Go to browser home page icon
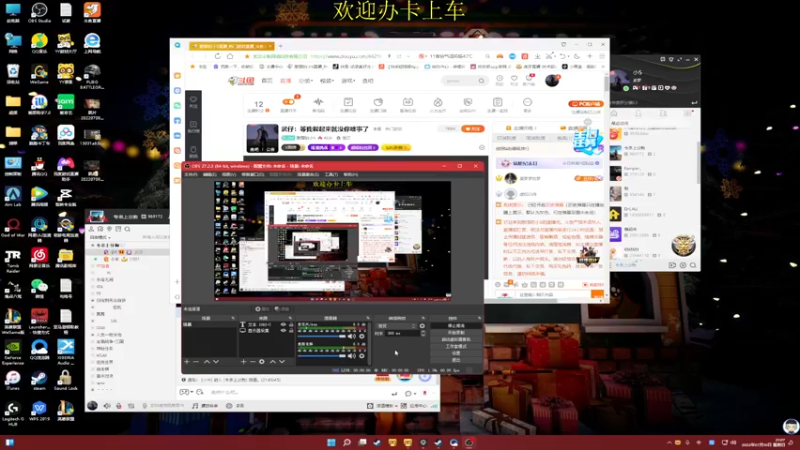800x450 pixels. (230, 56)
